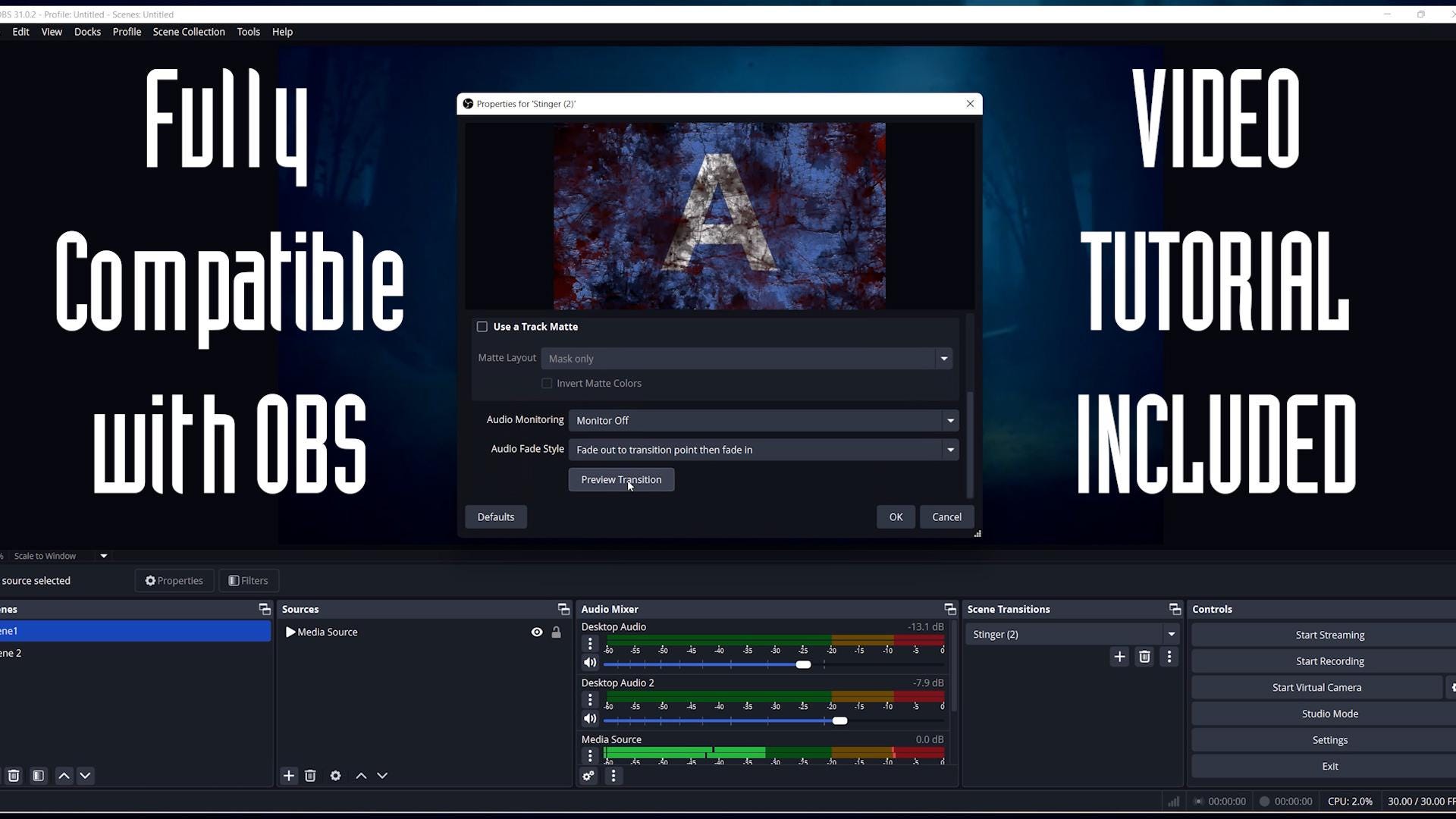Image resolution: width=1456 pixels, height=819 pixels.
Task: Click Start Virtual Camera
Action: tap(1316, 687)
